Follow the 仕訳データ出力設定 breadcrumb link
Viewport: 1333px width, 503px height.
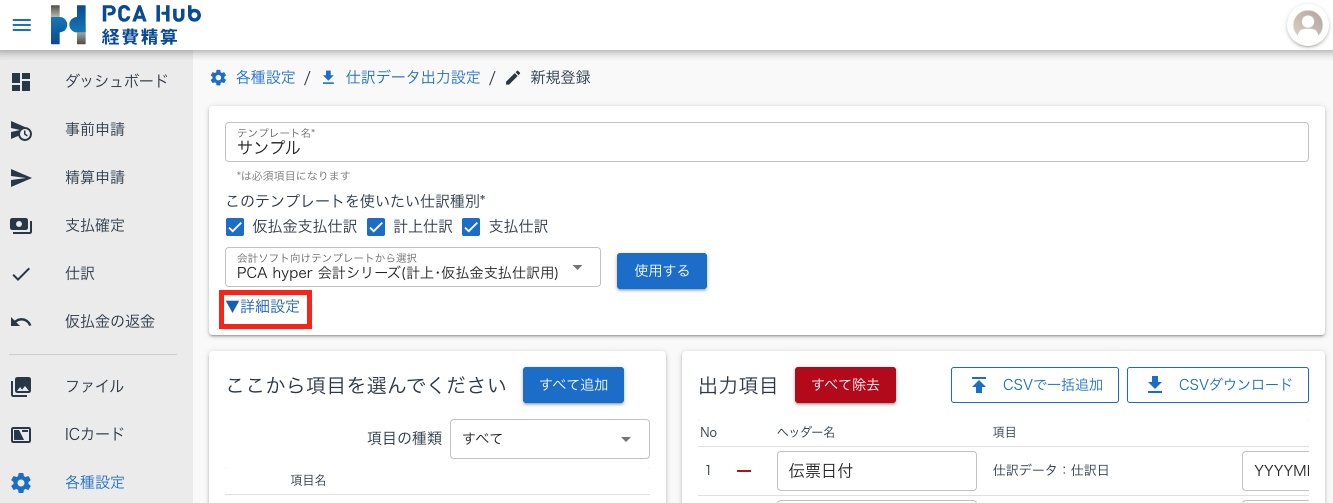pos(413,77)
